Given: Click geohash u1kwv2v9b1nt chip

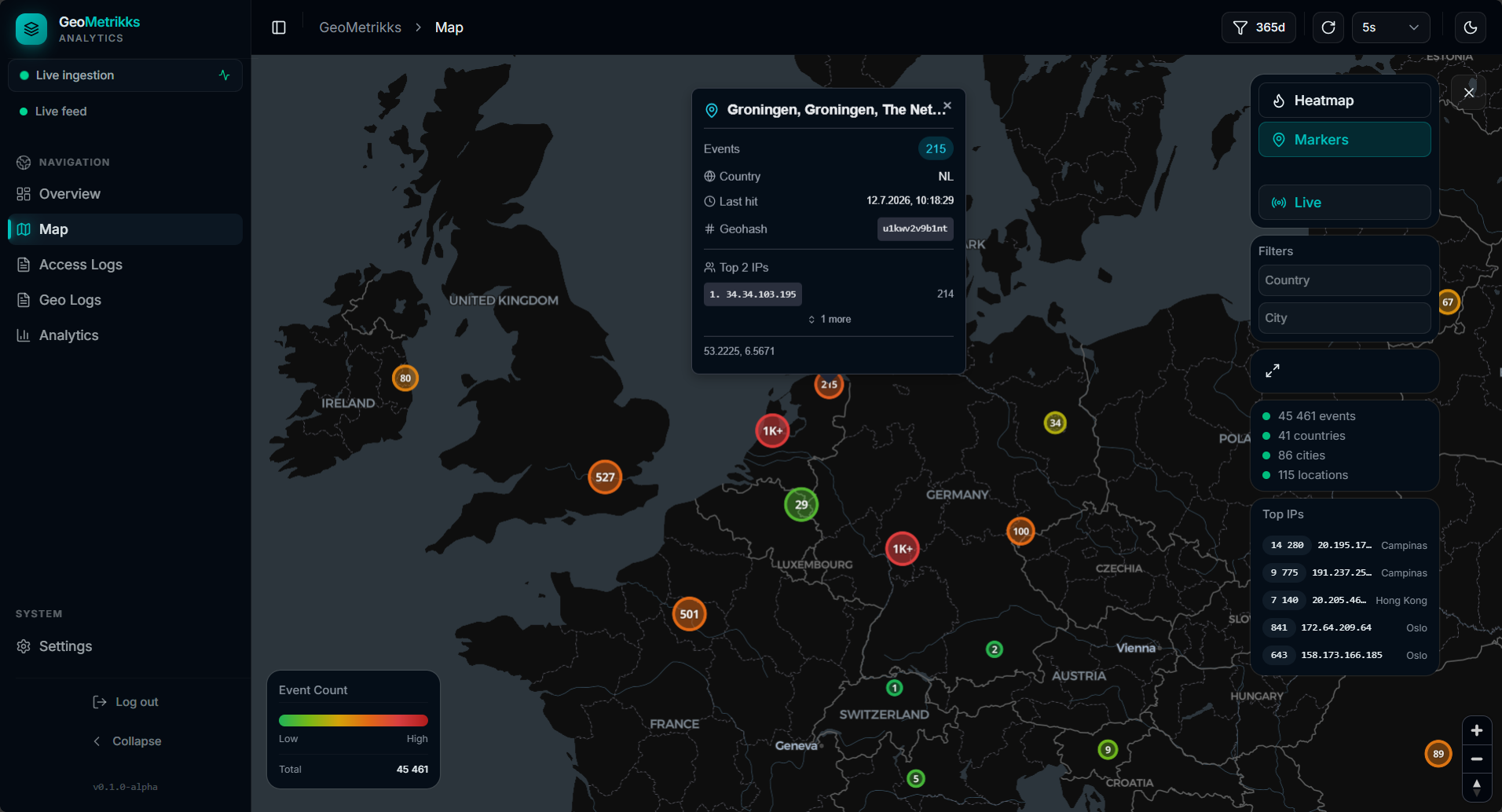Looking at the screenshot, I should tap(915, 229).
